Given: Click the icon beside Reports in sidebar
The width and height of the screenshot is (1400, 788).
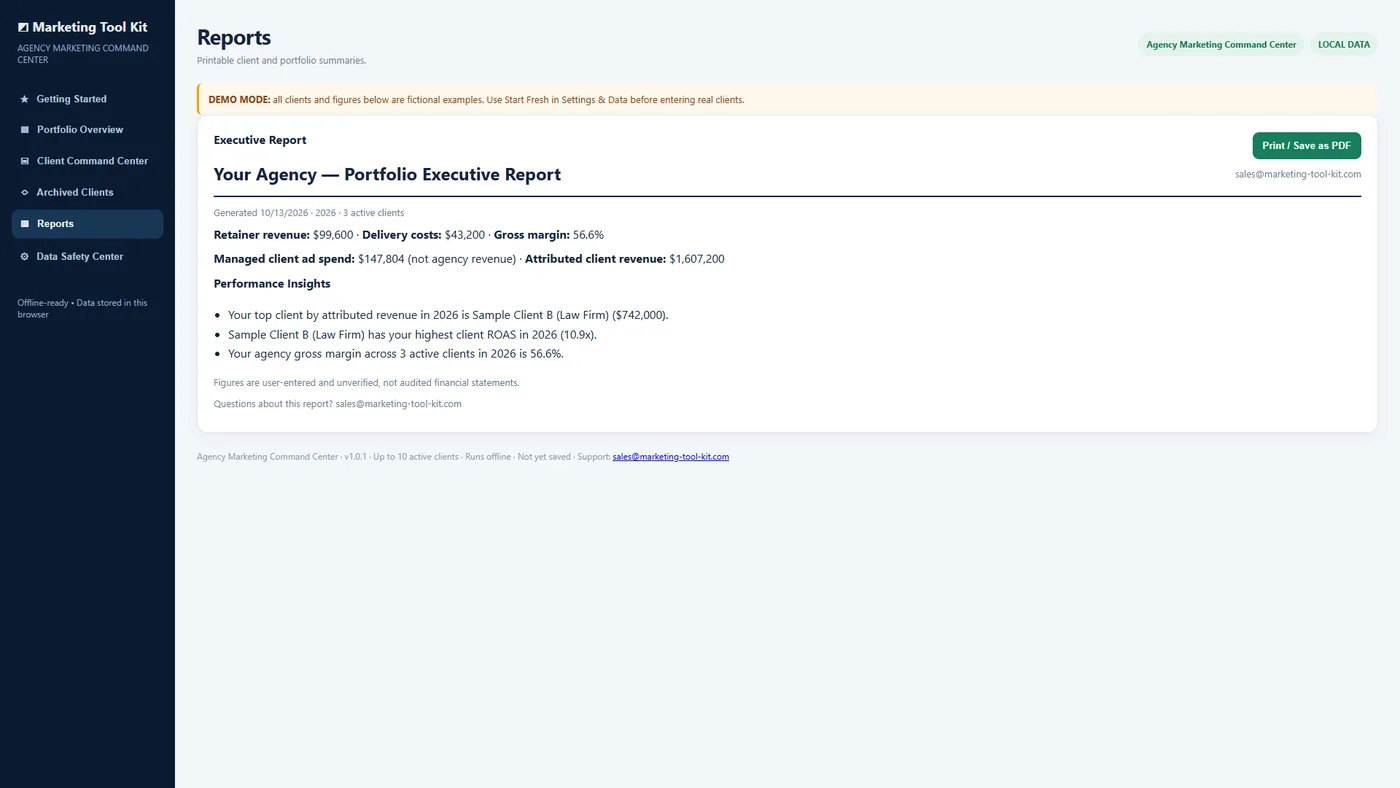Looking at the screenshot, I should click(x=25, y=224).
